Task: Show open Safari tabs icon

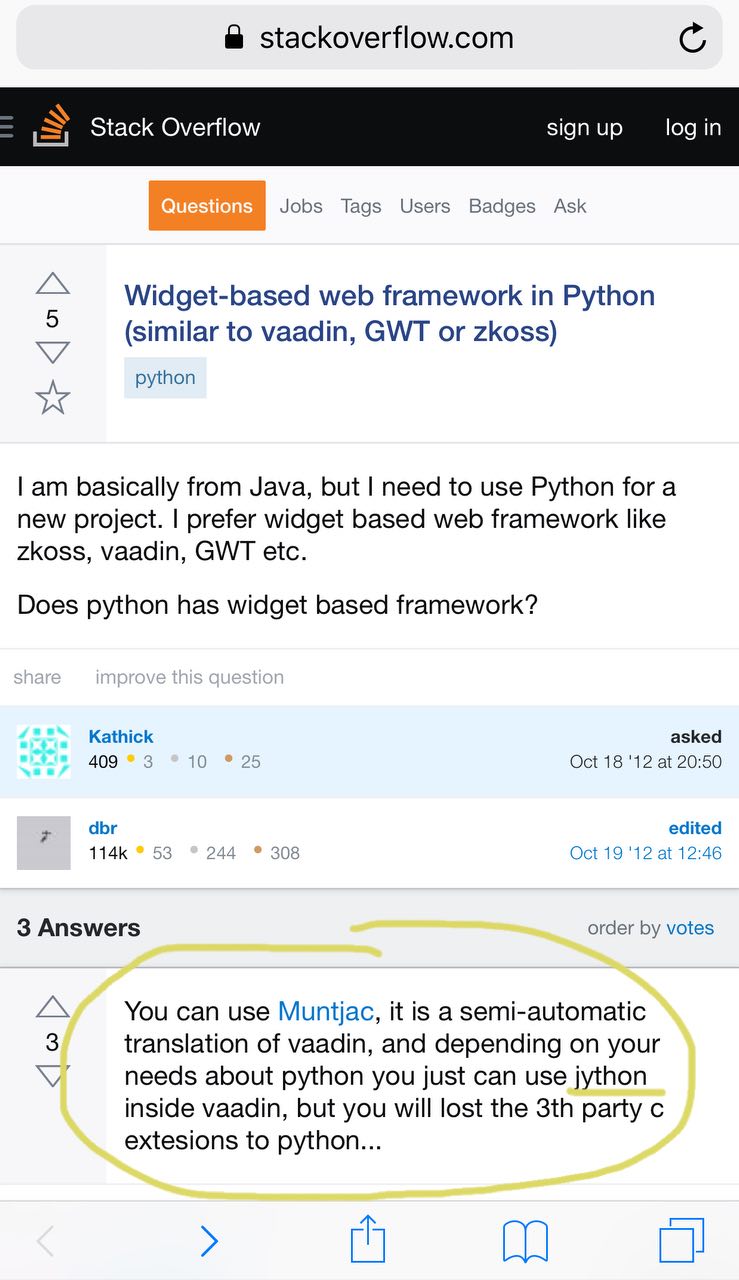Action: (x=682, y=1241)
